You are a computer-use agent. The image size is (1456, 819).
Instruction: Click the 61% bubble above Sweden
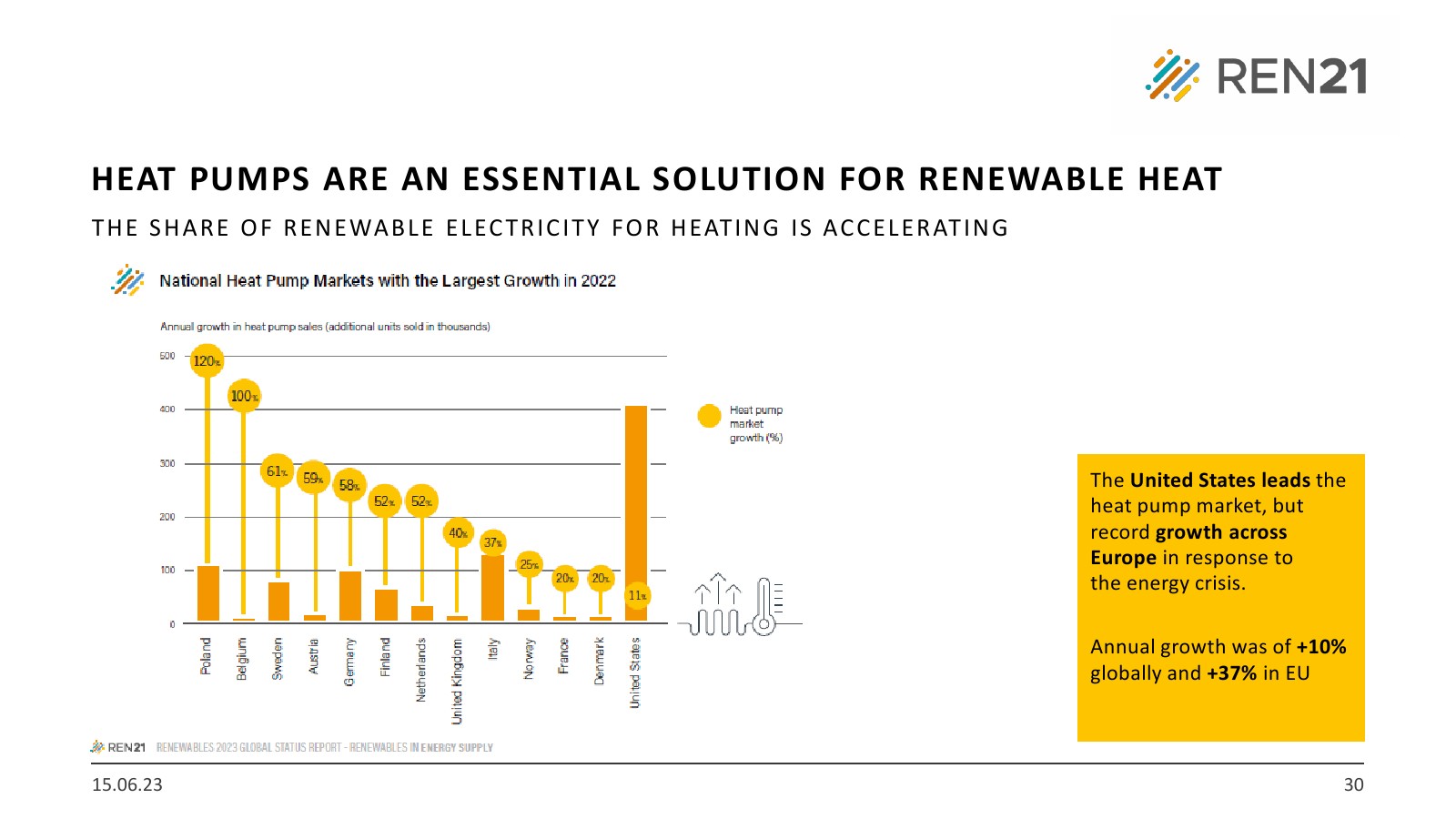click(x=277, y=471)
